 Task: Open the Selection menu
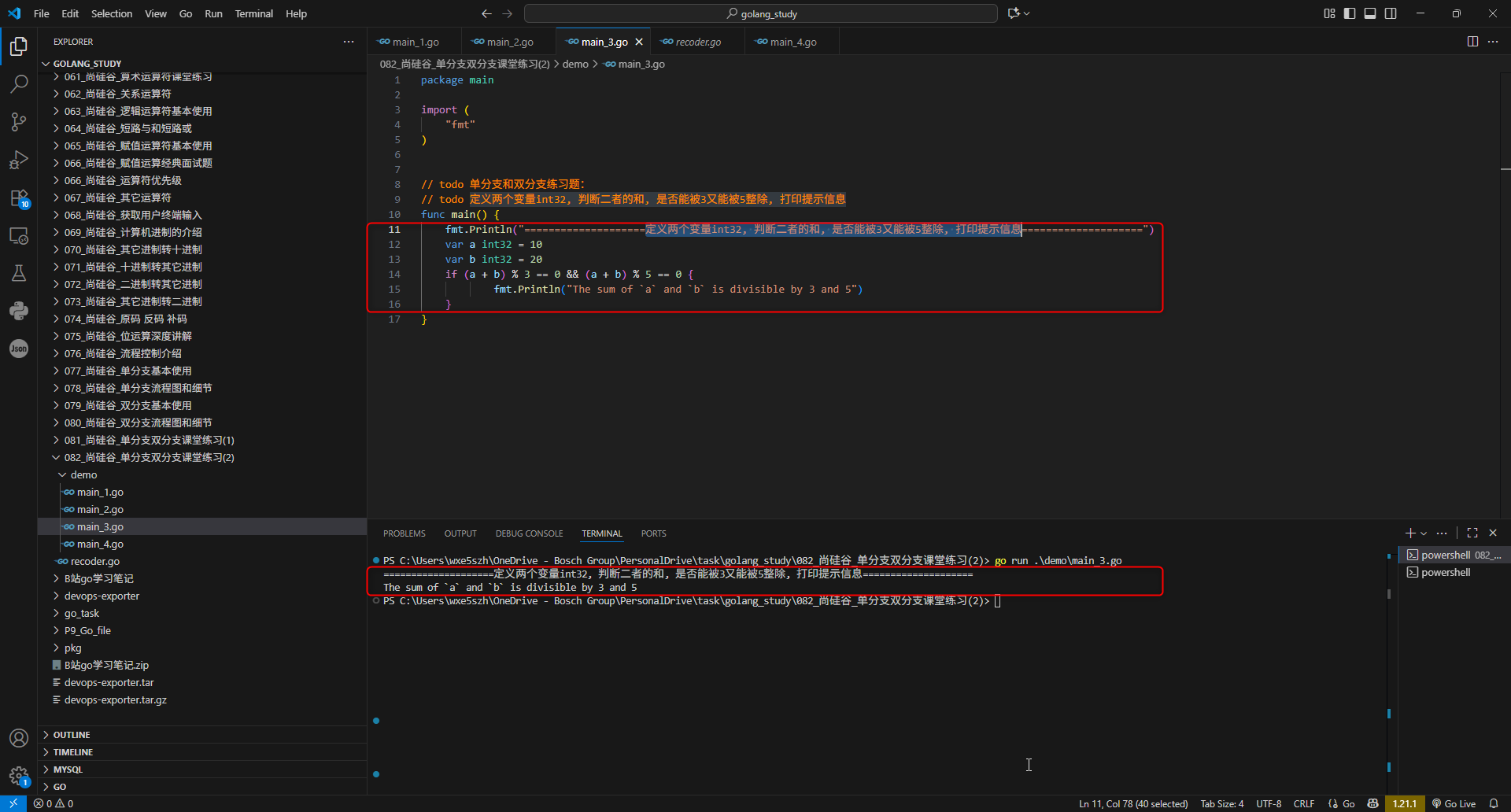(112, 13)
